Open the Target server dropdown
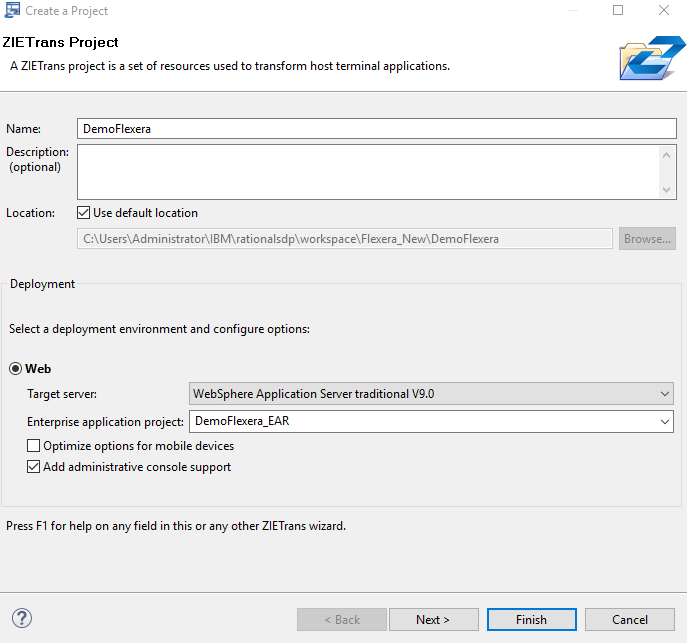This screenshot has height=643, width=687. (x=431, y=394)
